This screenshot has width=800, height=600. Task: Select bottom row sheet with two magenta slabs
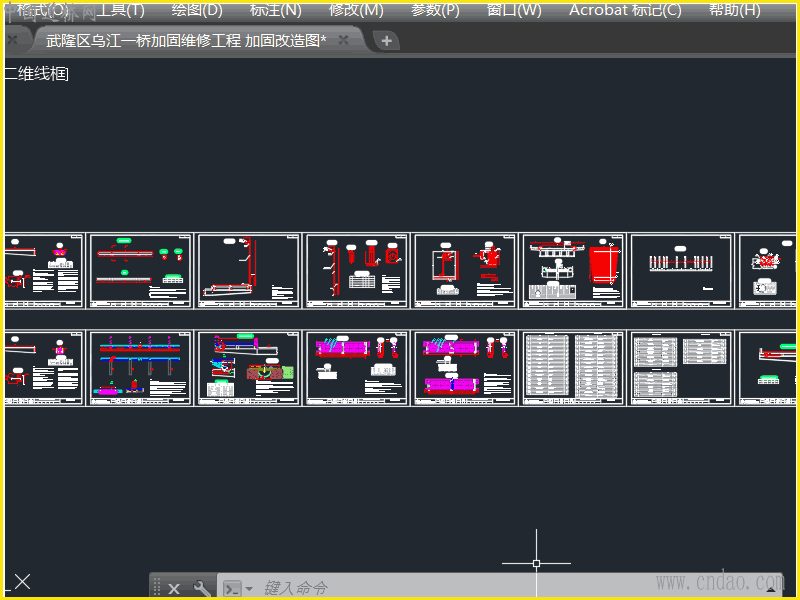point(465,368)
